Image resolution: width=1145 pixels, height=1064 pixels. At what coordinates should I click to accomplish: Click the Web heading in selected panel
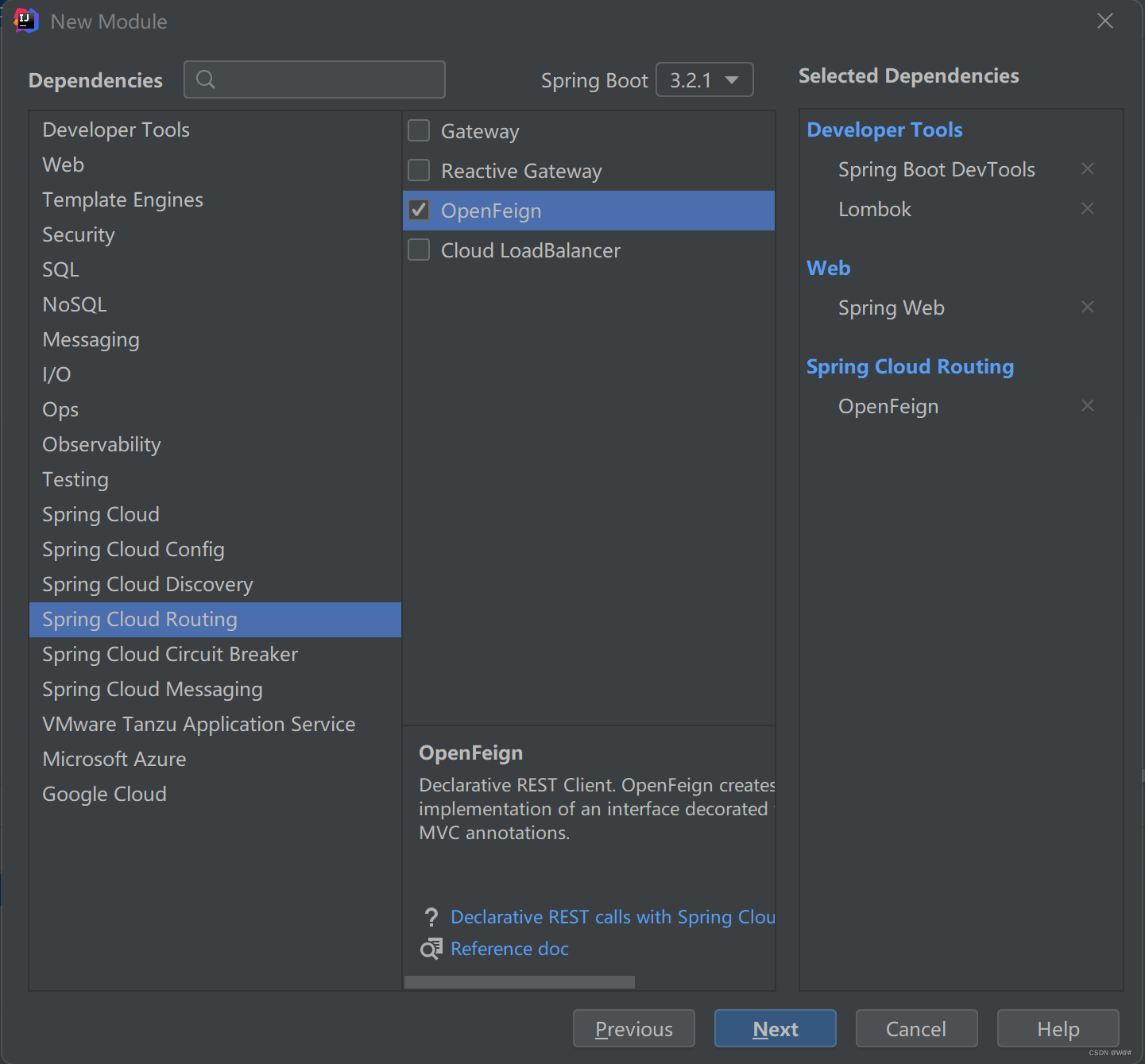coord(828,268)
